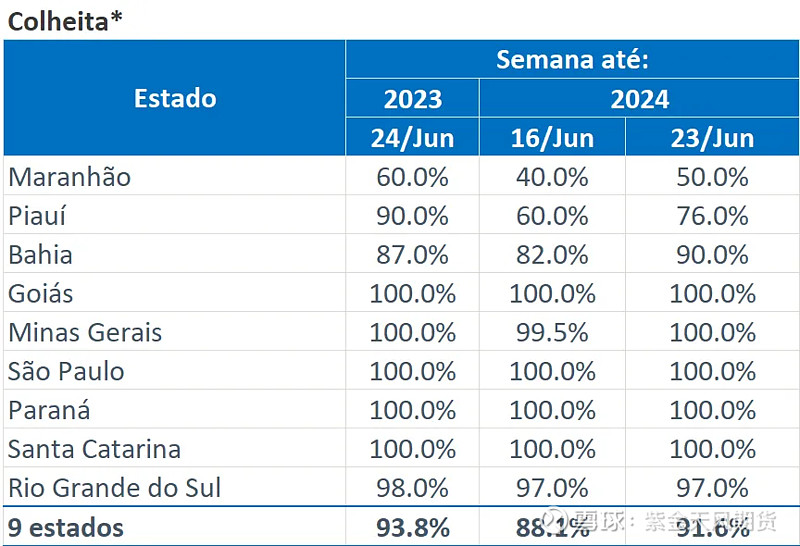This screenshot has height=546, width=800.
Task: Click the 16/Jun column header
Action: (552, 138)
